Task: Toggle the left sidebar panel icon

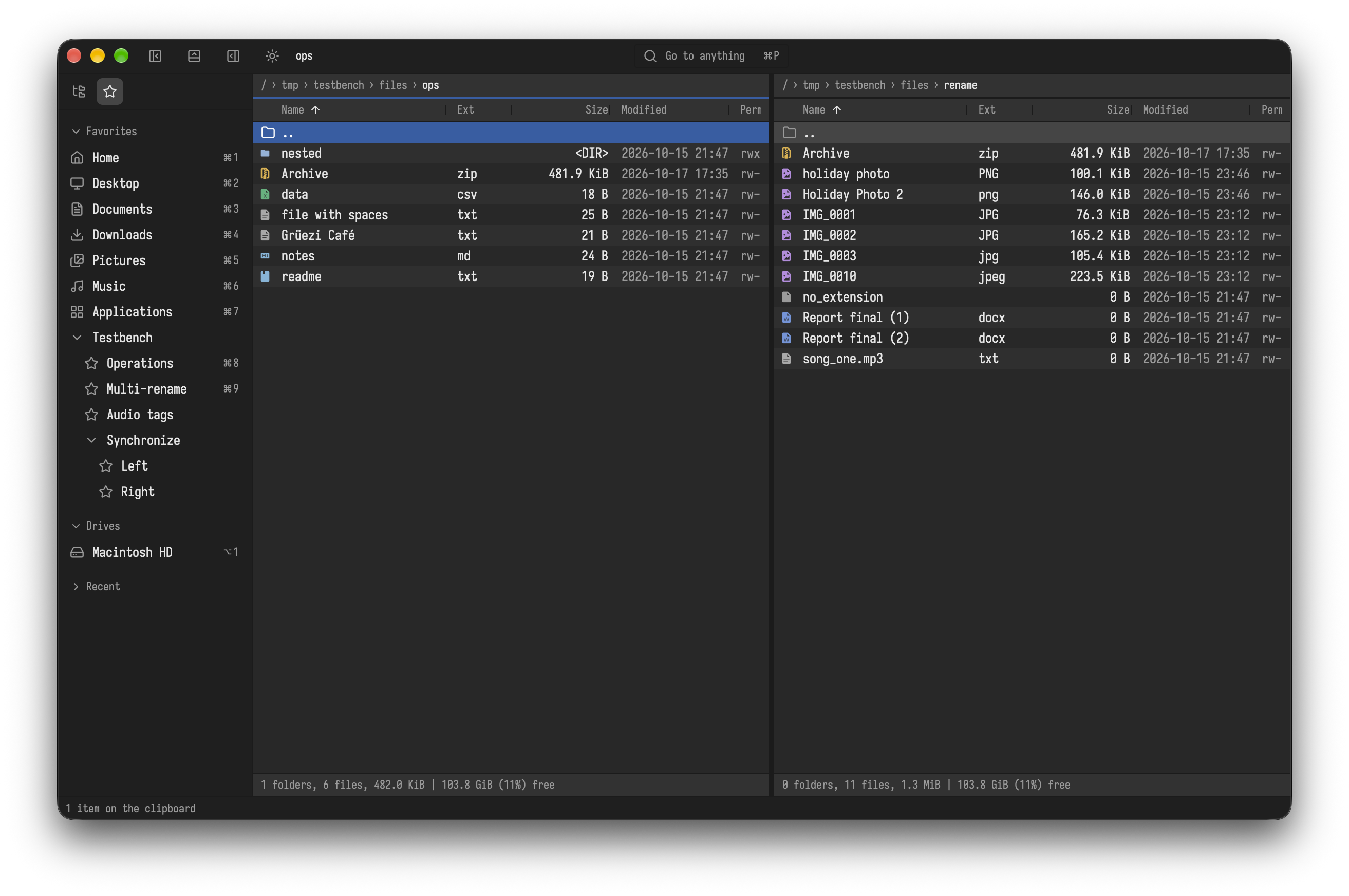Action: click(x=155, y=55)
